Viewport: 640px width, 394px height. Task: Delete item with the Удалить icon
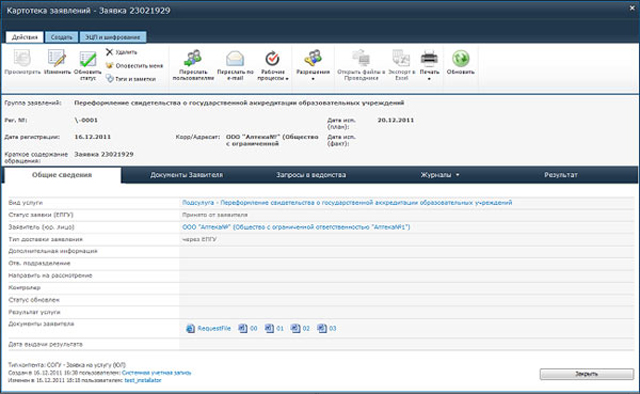109,52
